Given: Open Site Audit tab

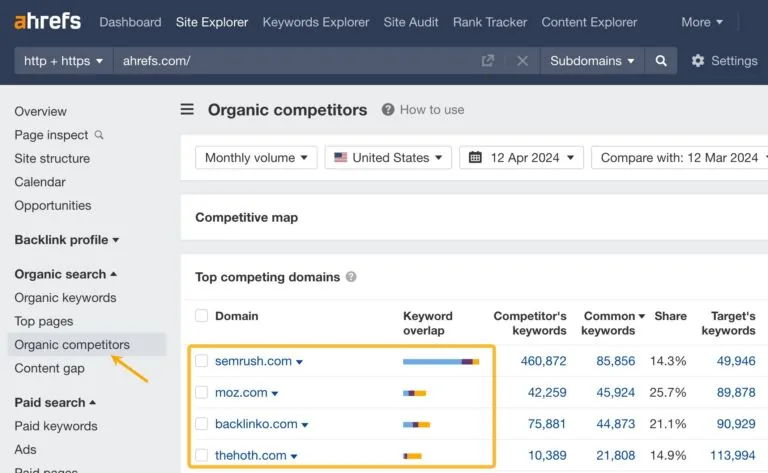Looking at the screenshot, I should 411,22.
